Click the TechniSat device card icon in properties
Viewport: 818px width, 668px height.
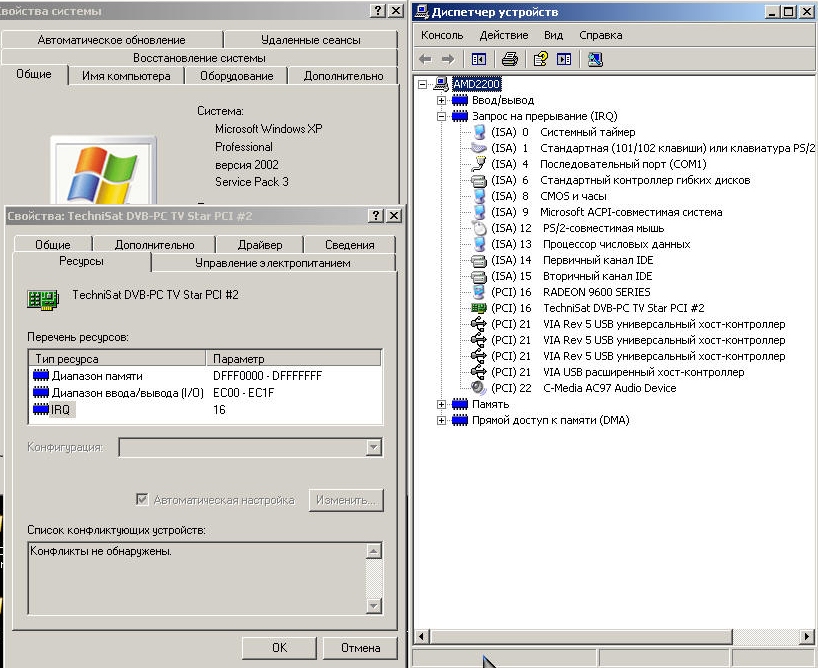pyautogui.click(x=43, y=300)
